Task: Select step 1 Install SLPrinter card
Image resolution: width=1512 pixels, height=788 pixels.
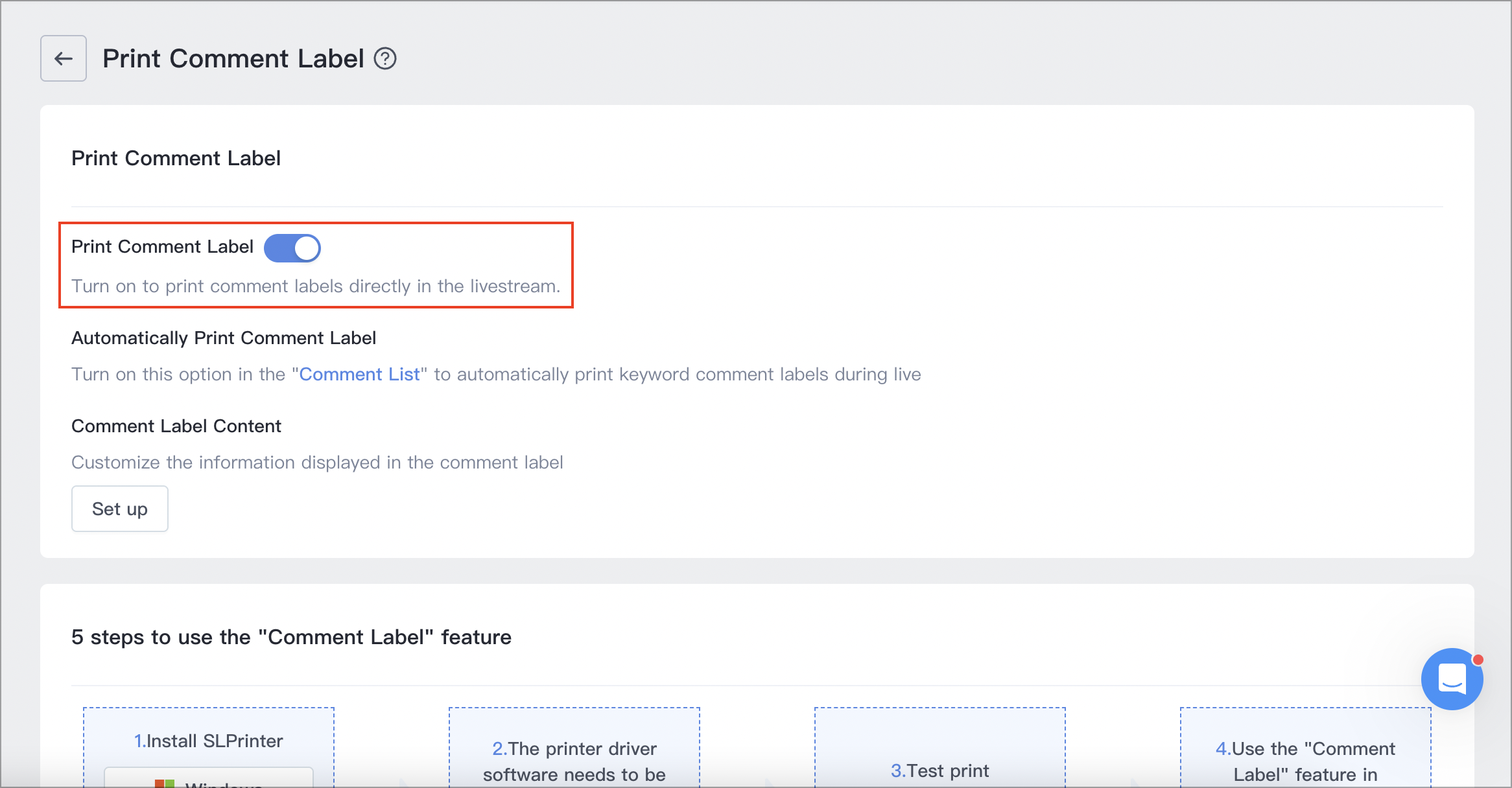Action: (209, 741)
